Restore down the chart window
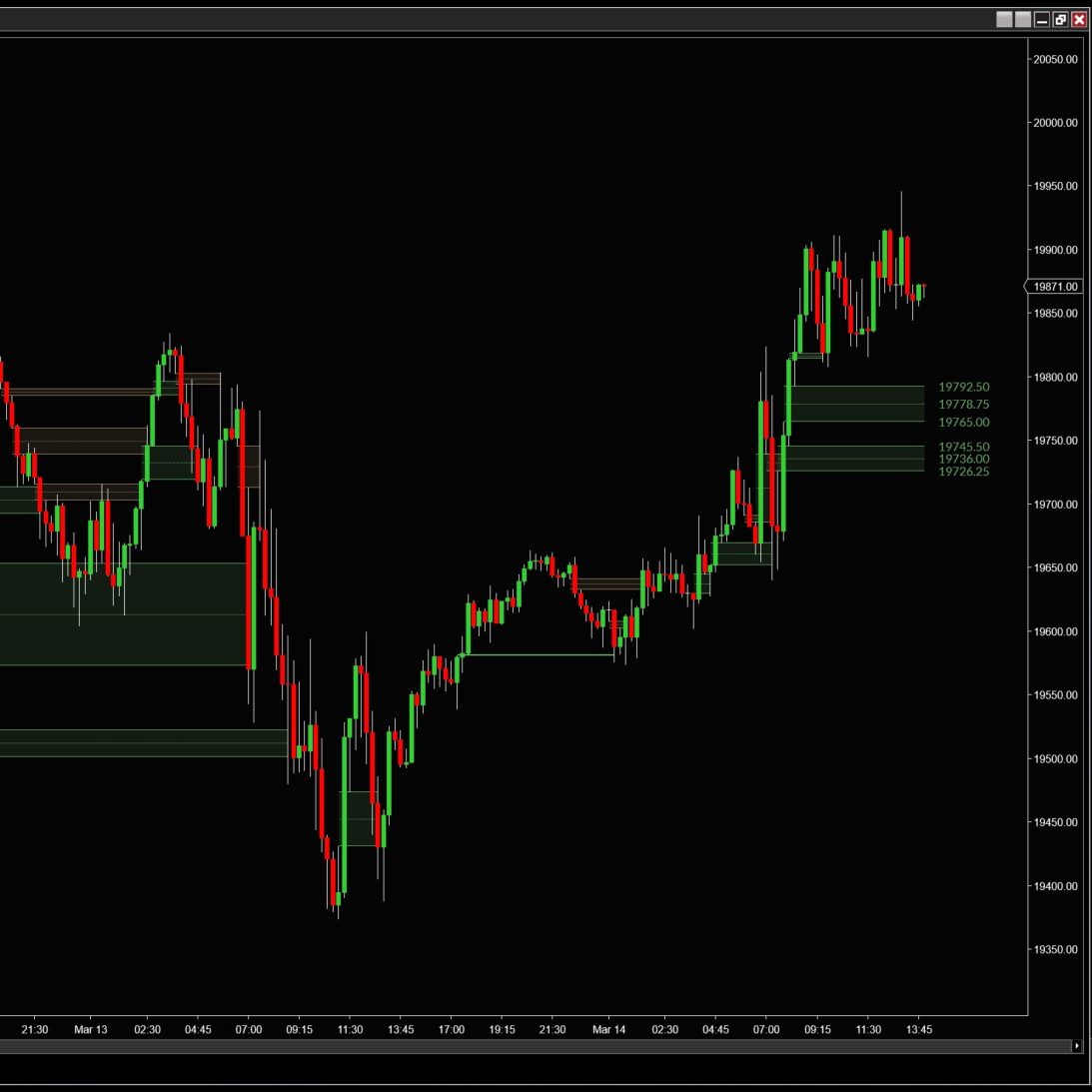The width and height of the screenshot is (1092, 1092). pyautogui.click(x=1060, y=20)
